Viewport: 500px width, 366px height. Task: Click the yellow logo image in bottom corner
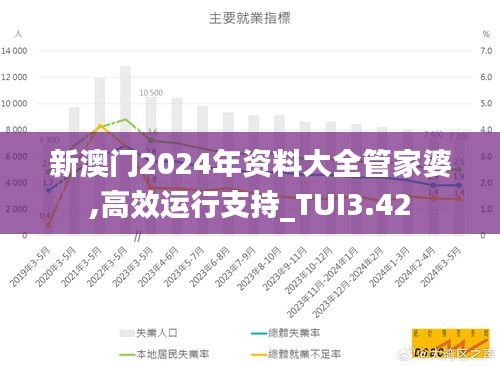(x=451, y=344)
